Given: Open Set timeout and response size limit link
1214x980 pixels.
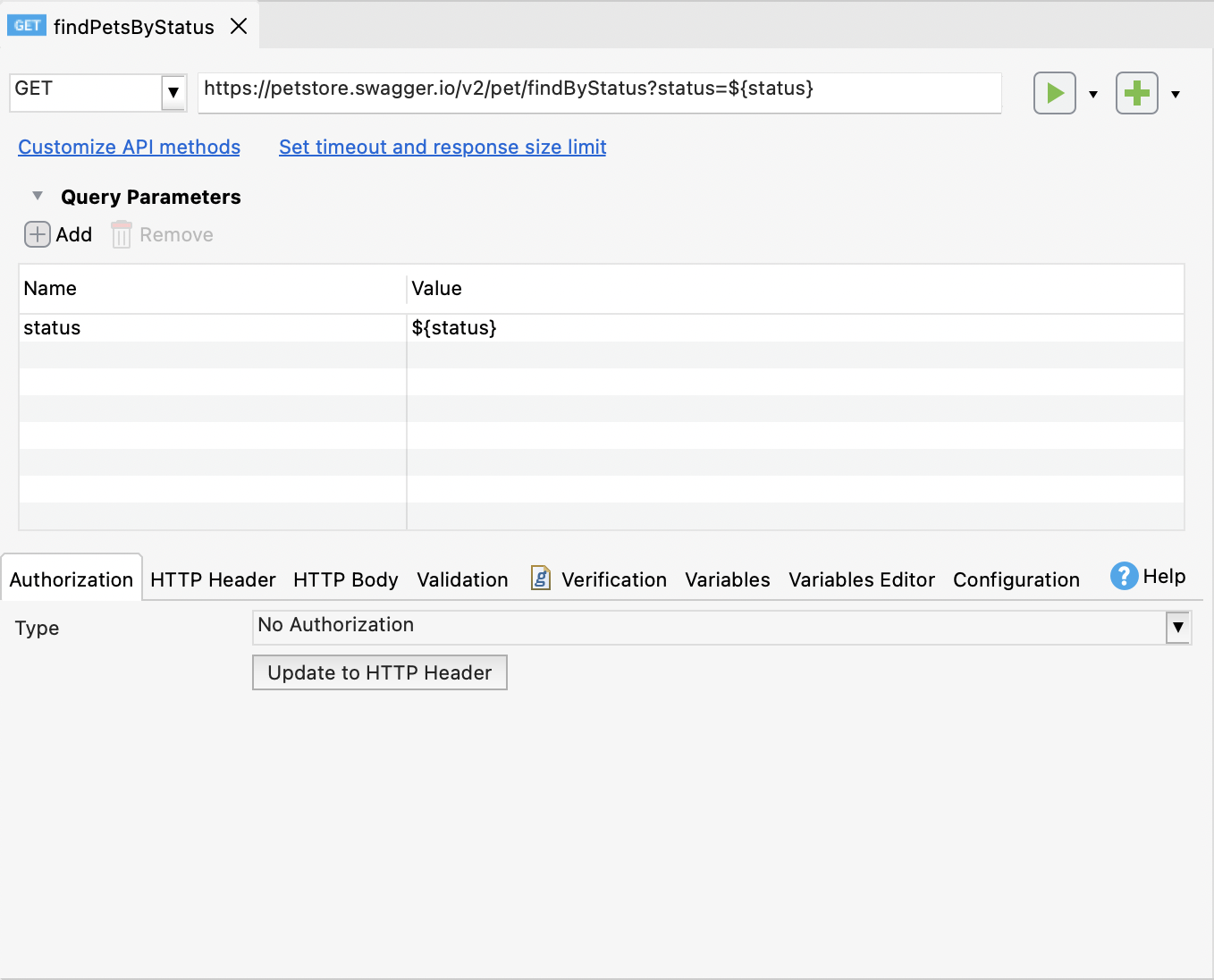Looking at the screenshot, I should [x=443, y=147].
